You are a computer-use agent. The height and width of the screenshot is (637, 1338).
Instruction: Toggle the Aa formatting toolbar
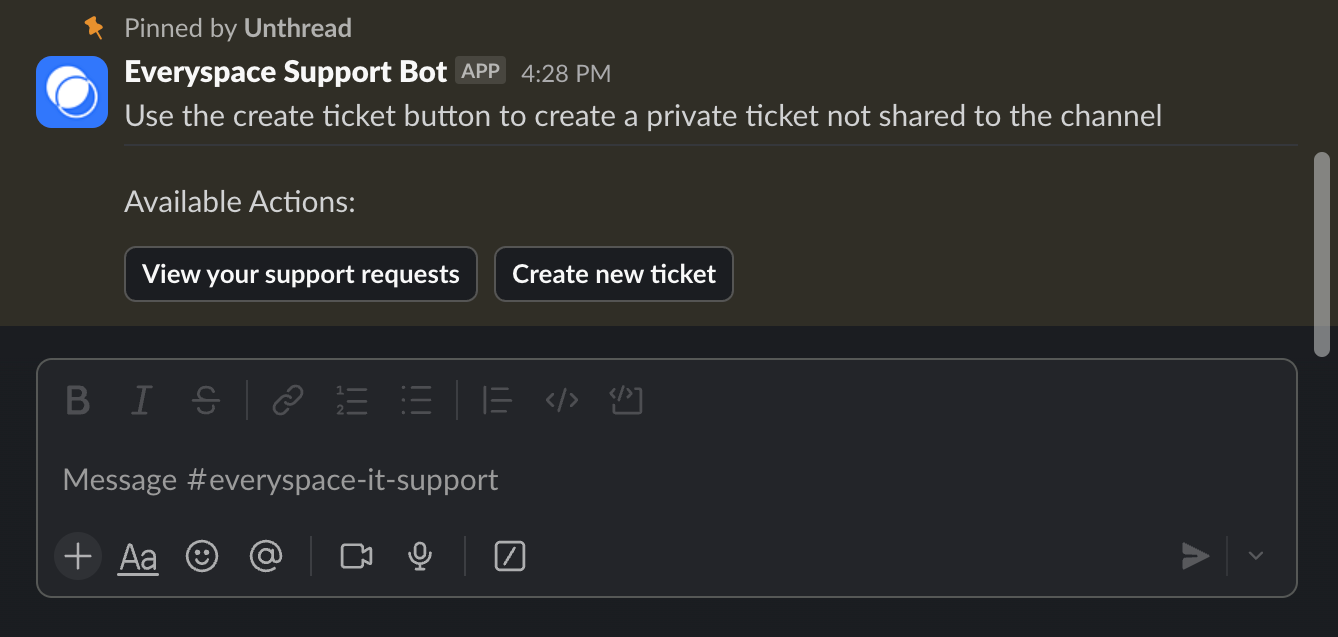point(137,556)
